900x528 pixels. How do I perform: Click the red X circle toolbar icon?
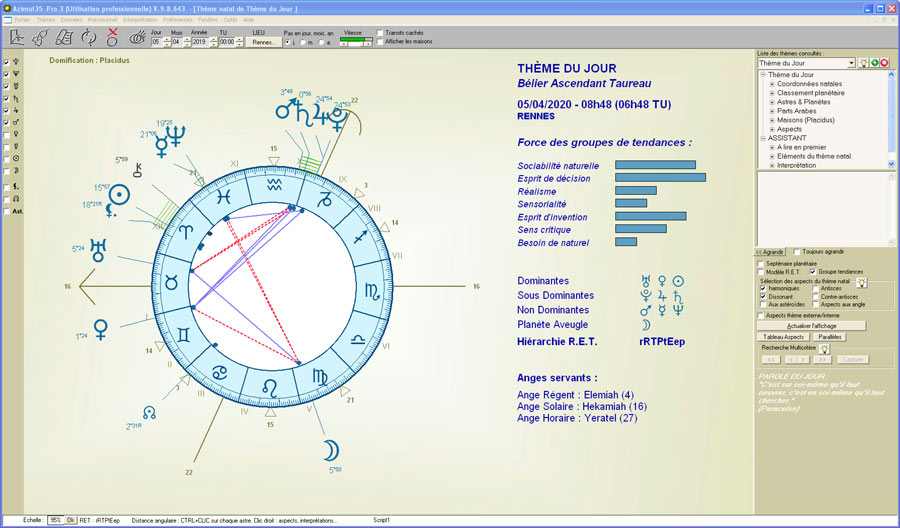coord(113,38)
